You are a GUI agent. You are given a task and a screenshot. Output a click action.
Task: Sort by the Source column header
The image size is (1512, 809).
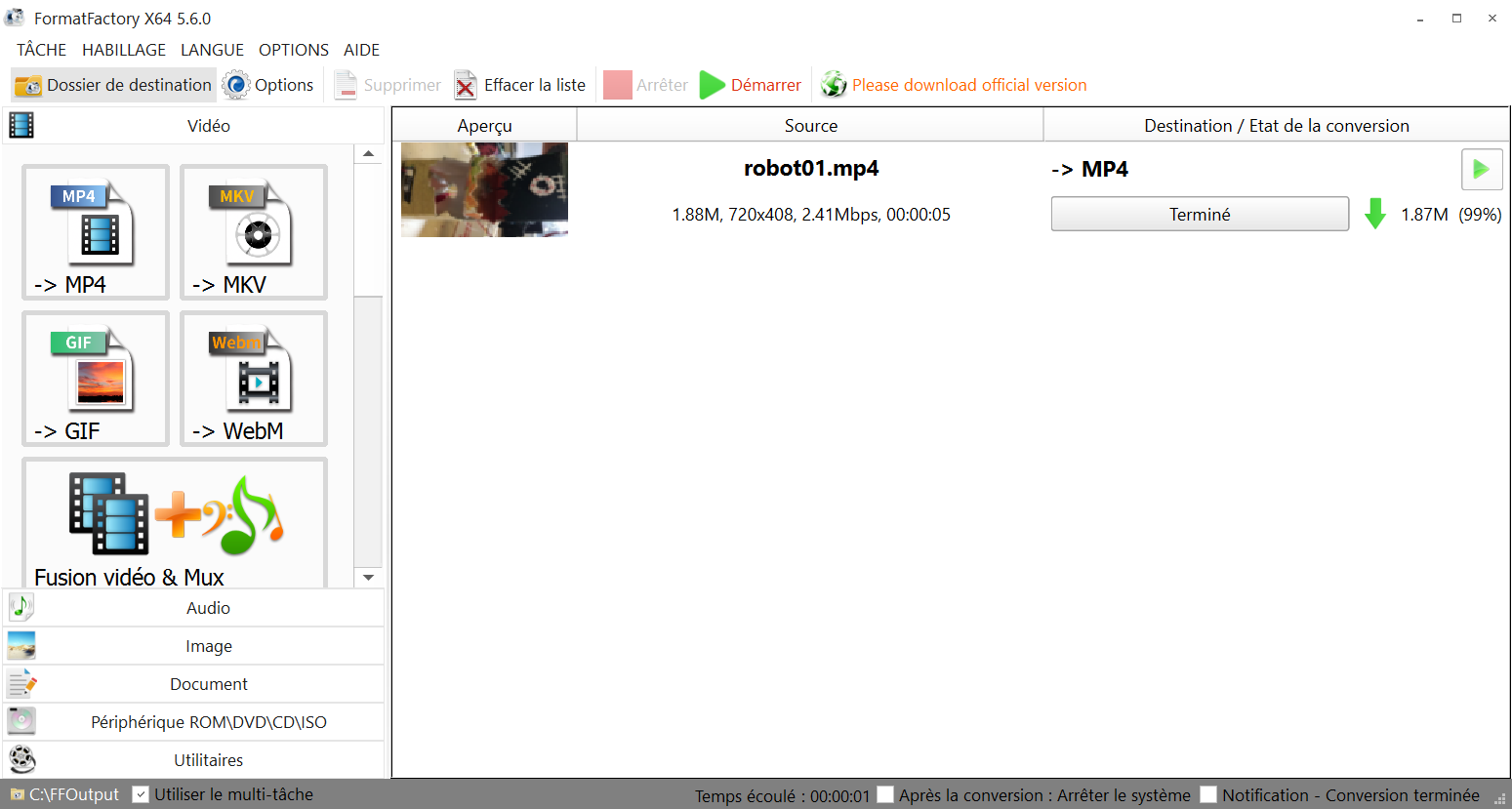click(x=810, y=125)
